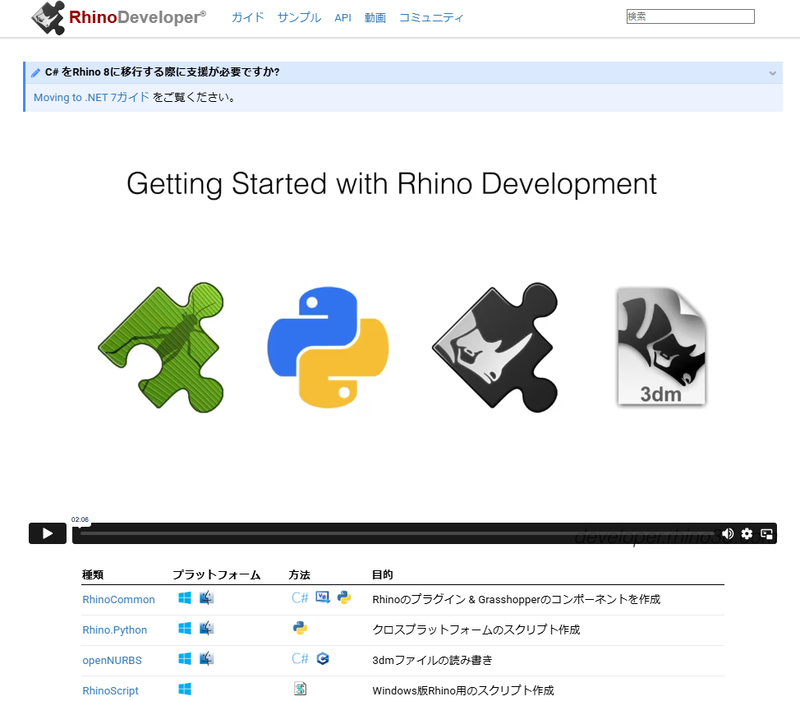Image resolution: width=800 pixels, height=701 pixels.
Task: Open the RhinoScript link
Action: (110, 691)
